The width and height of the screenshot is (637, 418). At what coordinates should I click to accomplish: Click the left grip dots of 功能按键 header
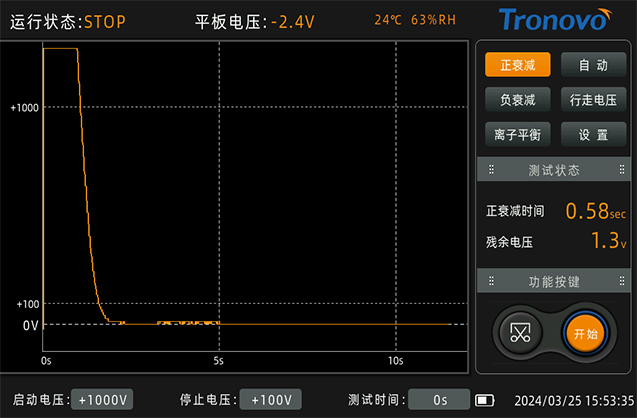(491, 281)
